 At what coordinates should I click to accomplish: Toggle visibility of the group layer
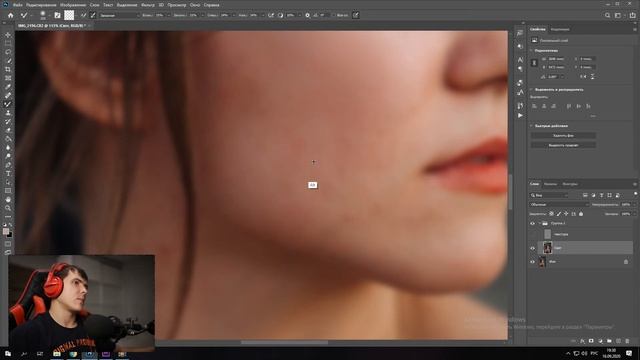(x=532, y=223)
